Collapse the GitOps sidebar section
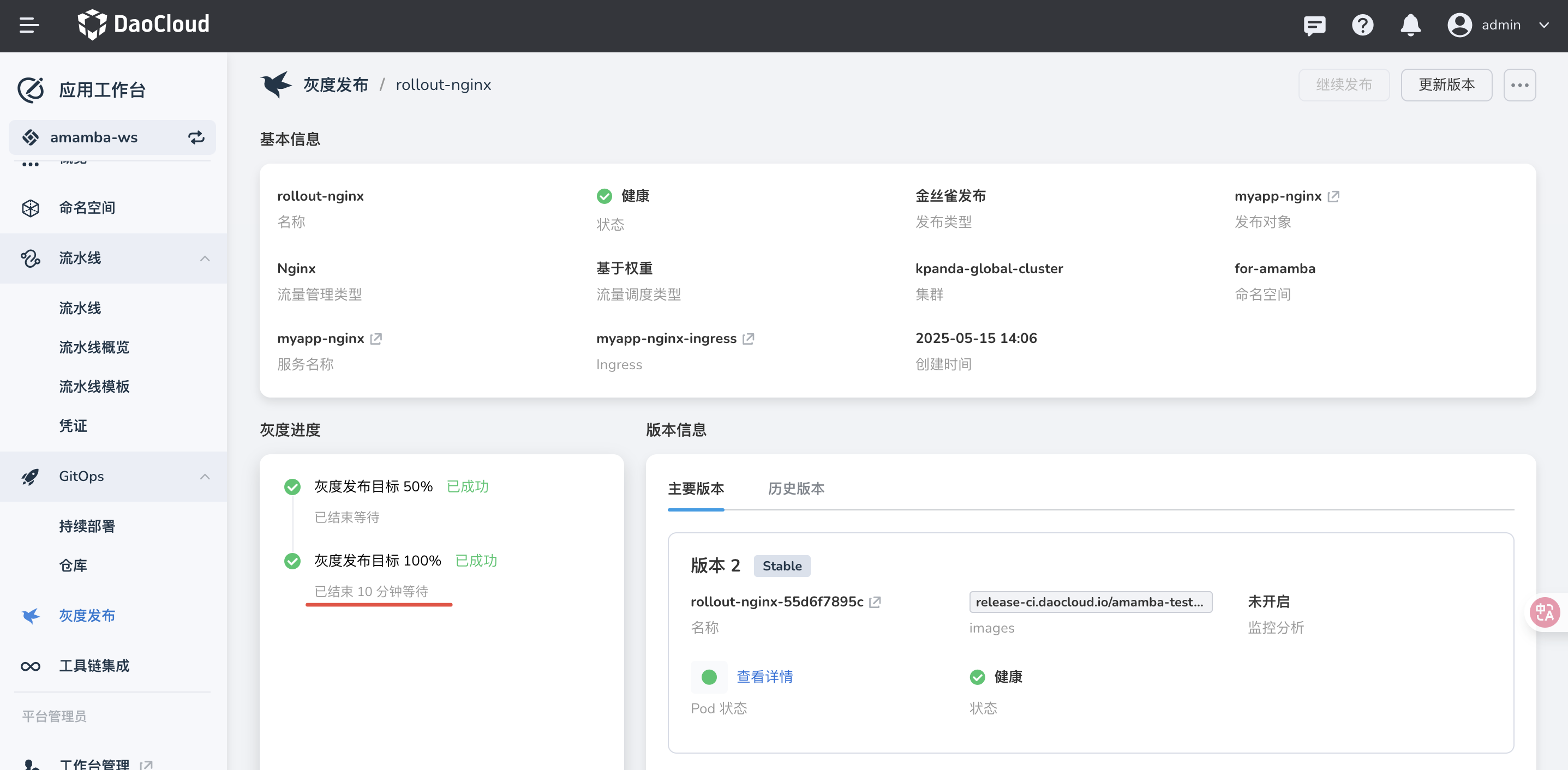This screenshot has width=1568, height=770. pyautogui.click(x=205, y=477)
